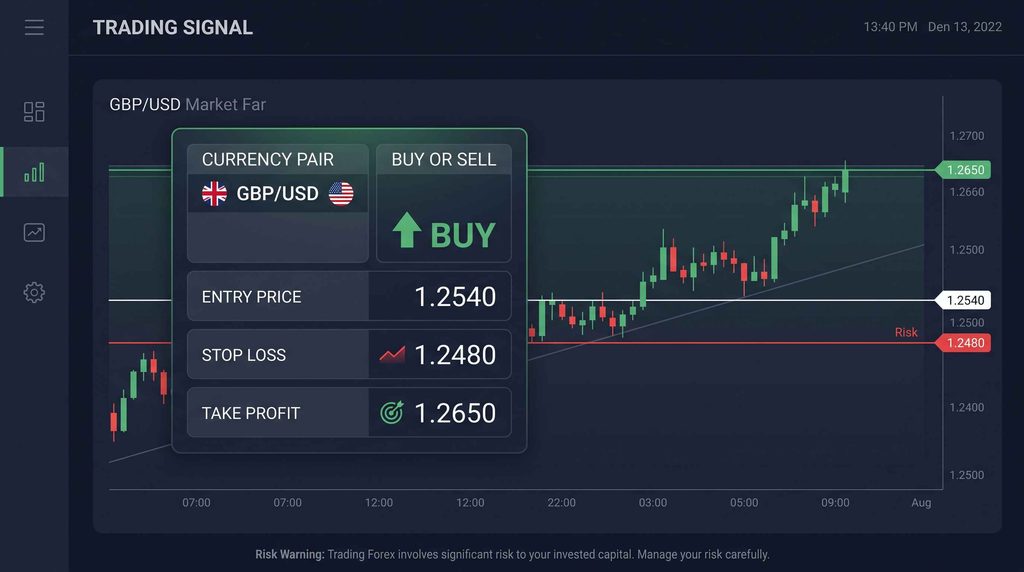Click the 22:00 time axis label
Screen dimensions: 1024x572
[562, 503]
